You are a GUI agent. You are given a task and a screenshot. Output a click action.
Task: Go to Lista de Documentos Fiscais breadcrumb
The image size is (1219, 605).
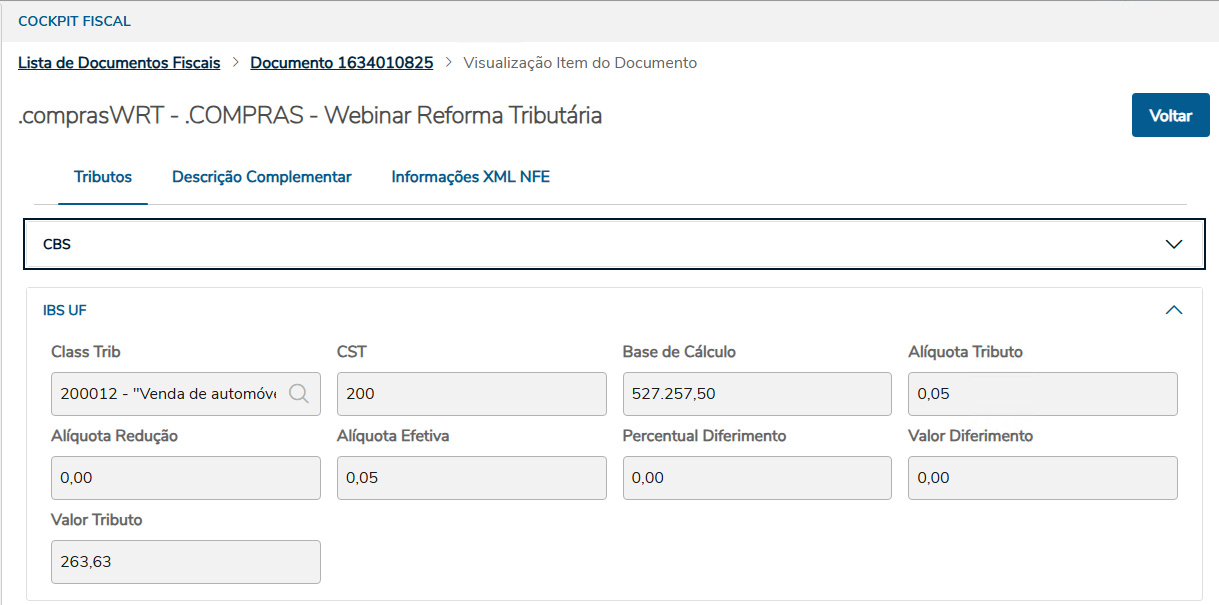[119, 63]
